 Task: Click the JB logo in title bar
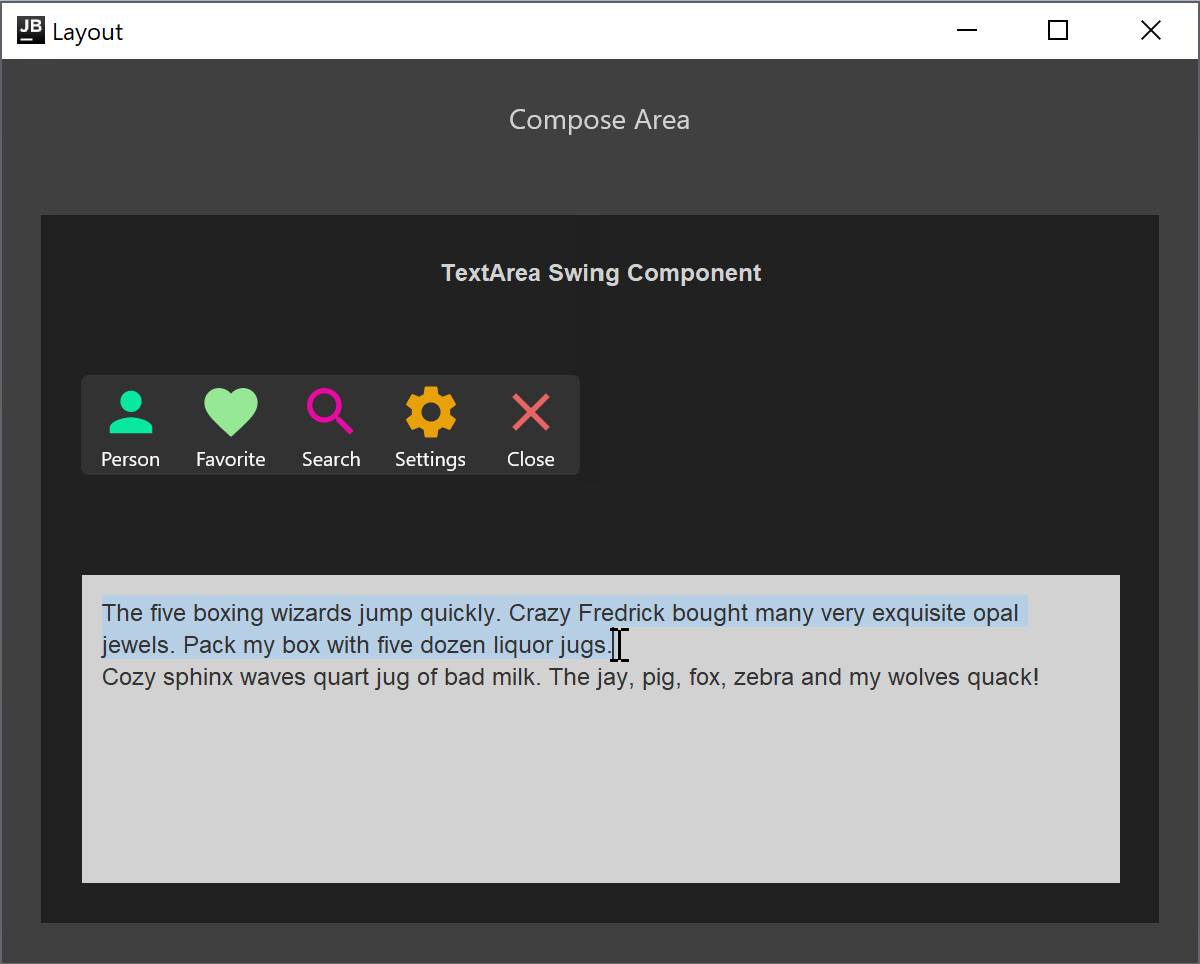pos(31,31)
